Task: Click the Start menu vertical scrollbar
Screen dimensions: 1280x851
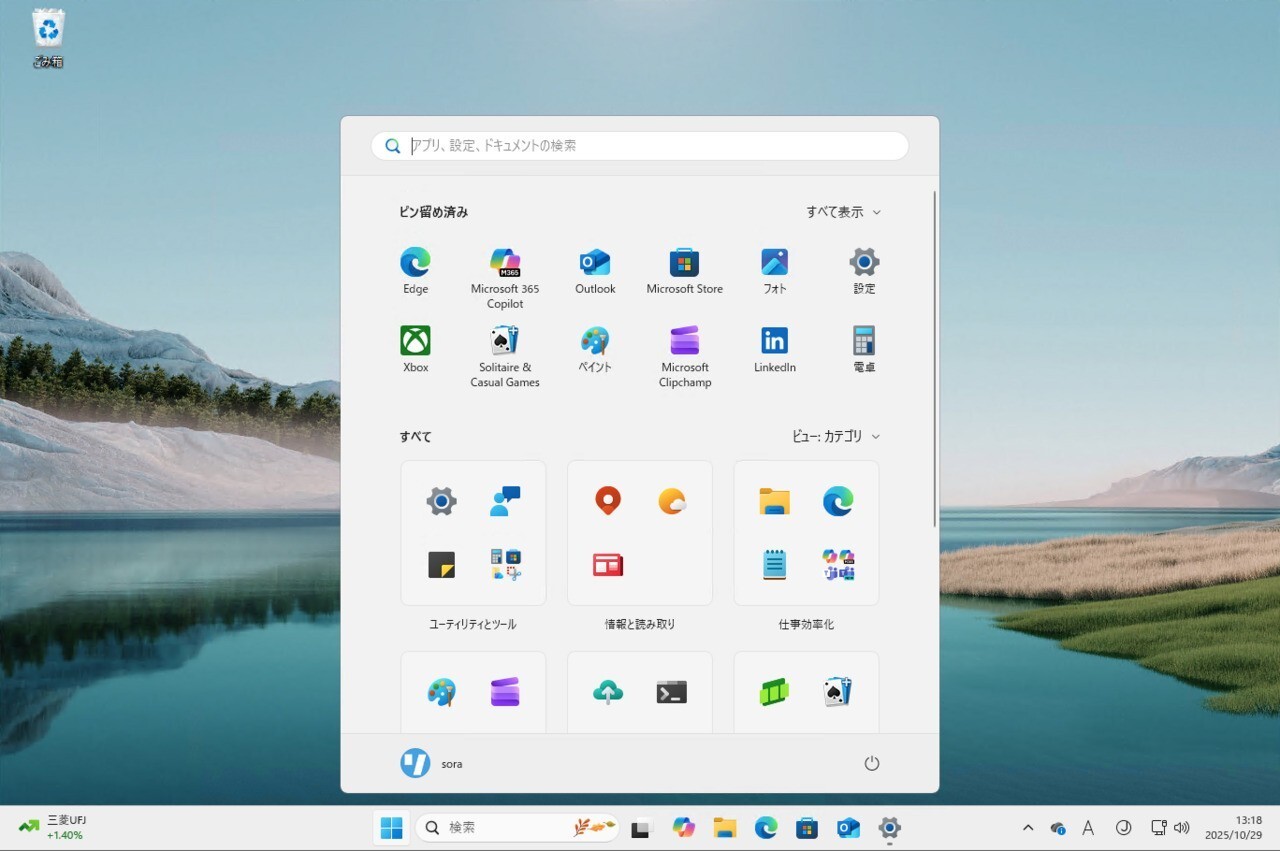Action: tap(935, 360)
